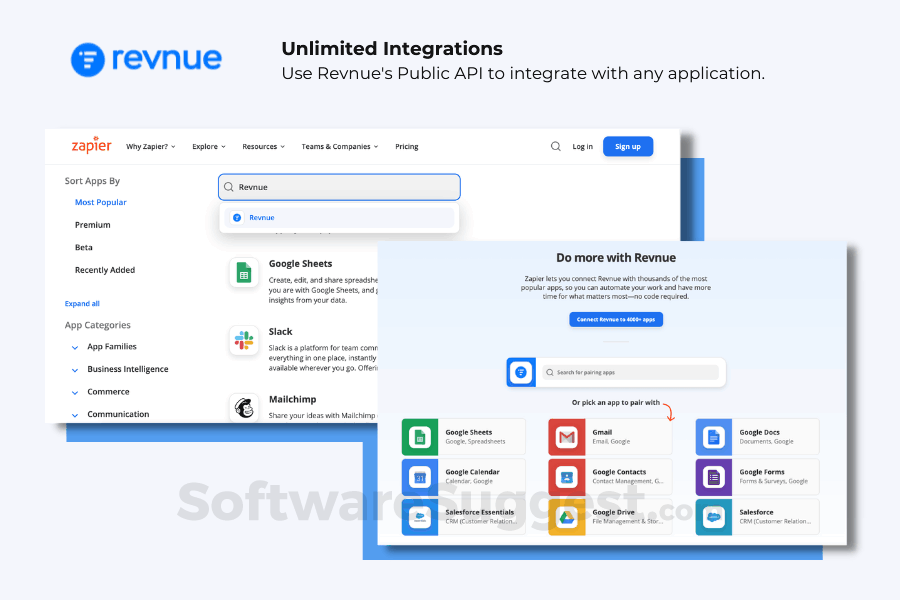900x600 pixels.
Task: Click the search magnifier in Zapier navbar
Action: coord(556,146)
